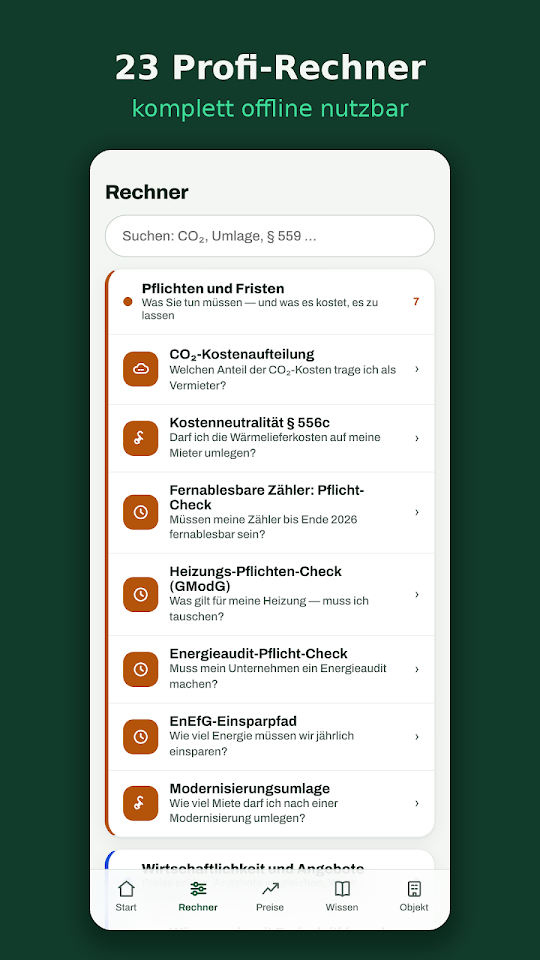Open the Modernisierungsumlage title
Viewport: 540px width, 960px height.
[250, 788]
